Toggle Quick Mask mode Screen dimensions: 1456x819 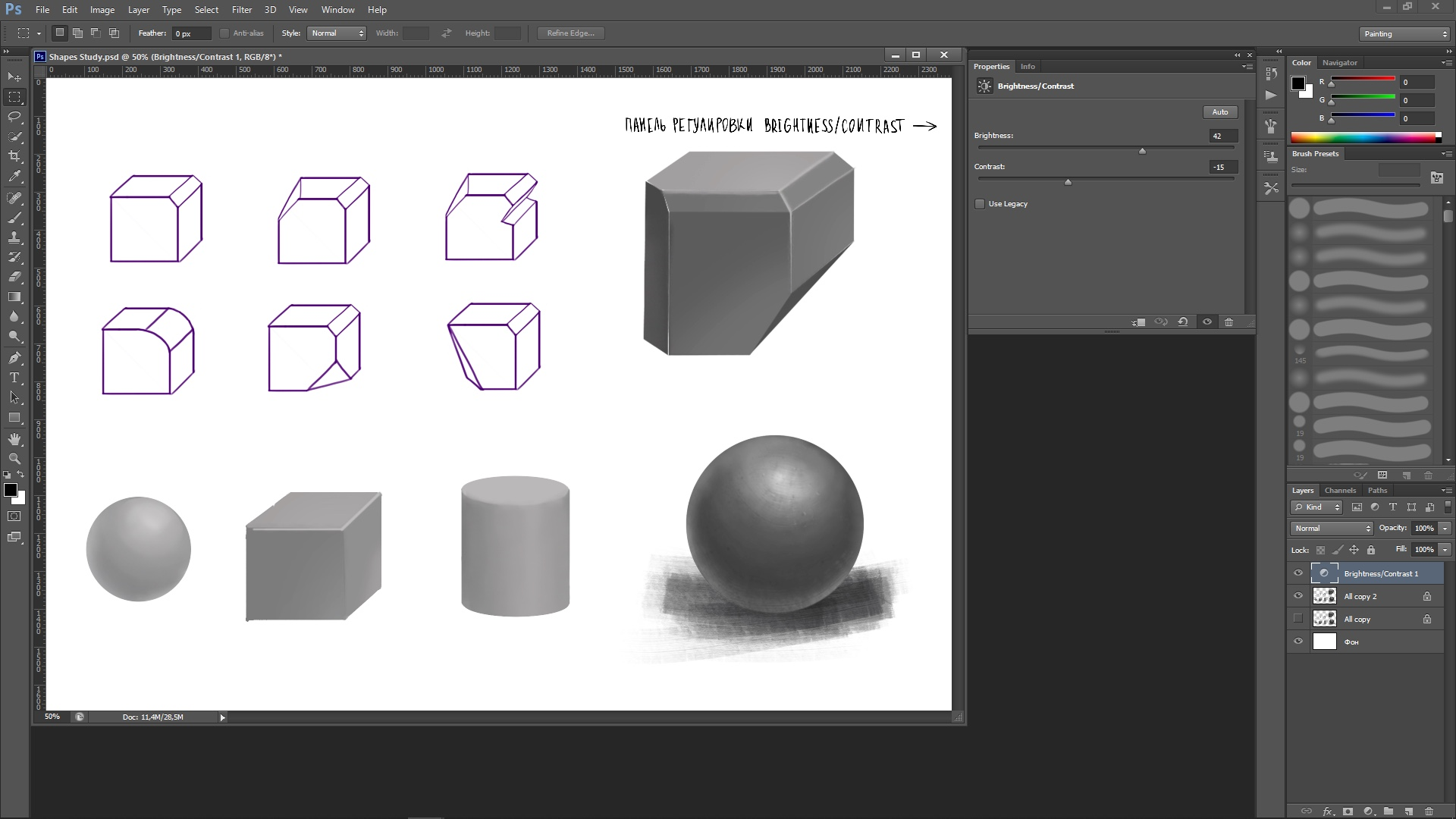click(x=14, y=516)
